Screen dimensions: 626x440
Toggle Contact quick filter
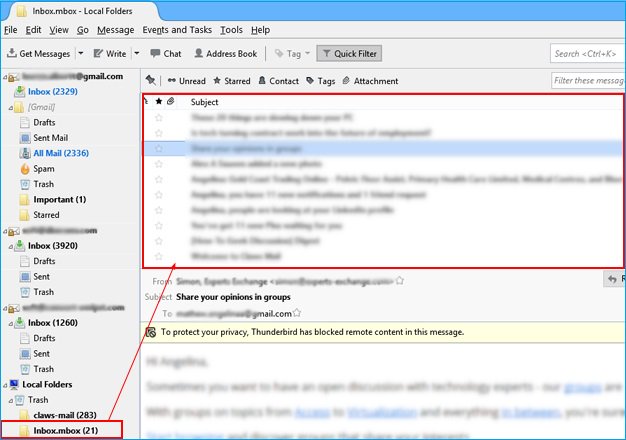(x=279, y=81)
